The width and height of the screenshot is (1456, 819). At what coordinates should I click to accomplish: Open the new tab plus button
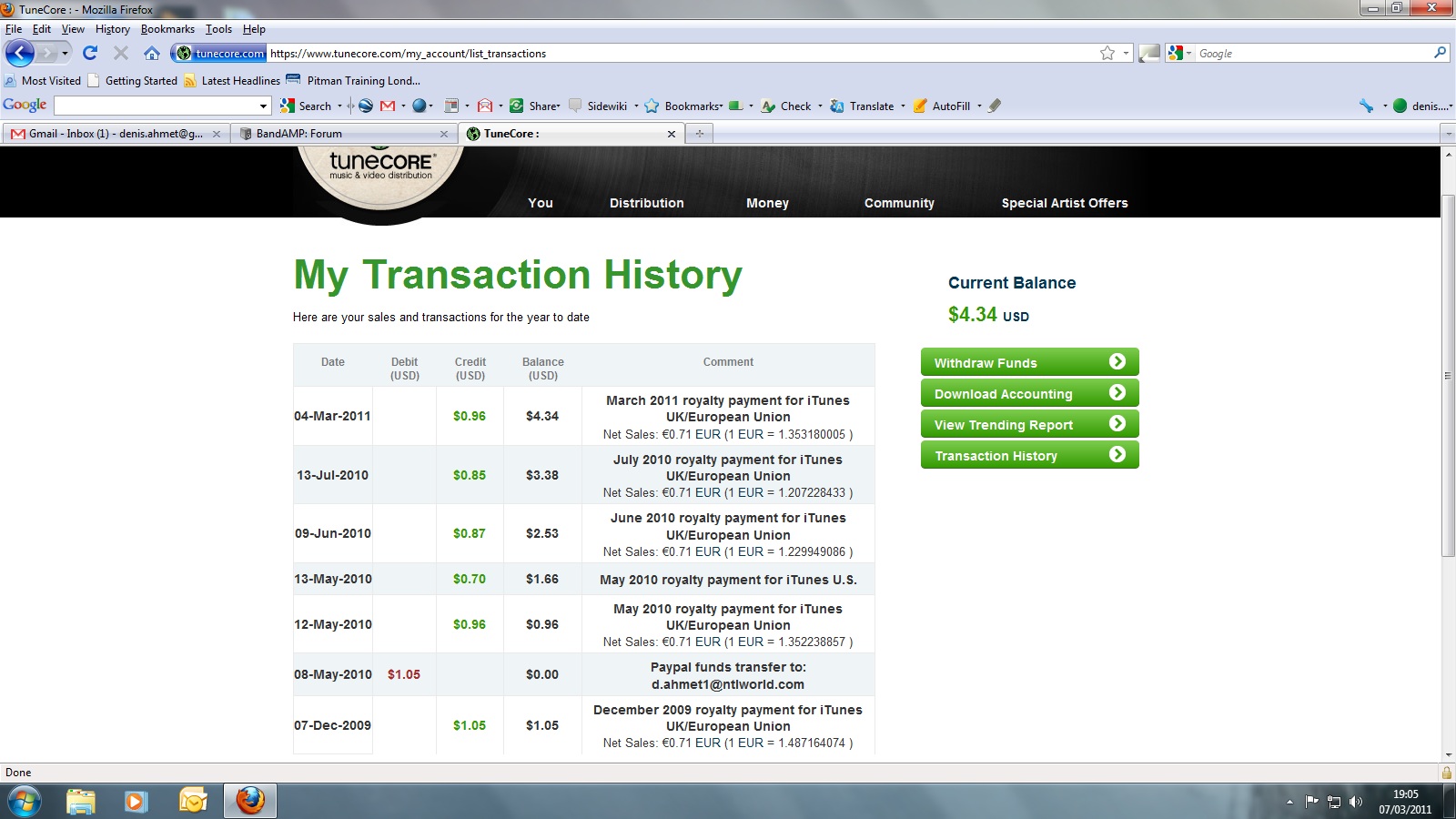tap(699, 134)
